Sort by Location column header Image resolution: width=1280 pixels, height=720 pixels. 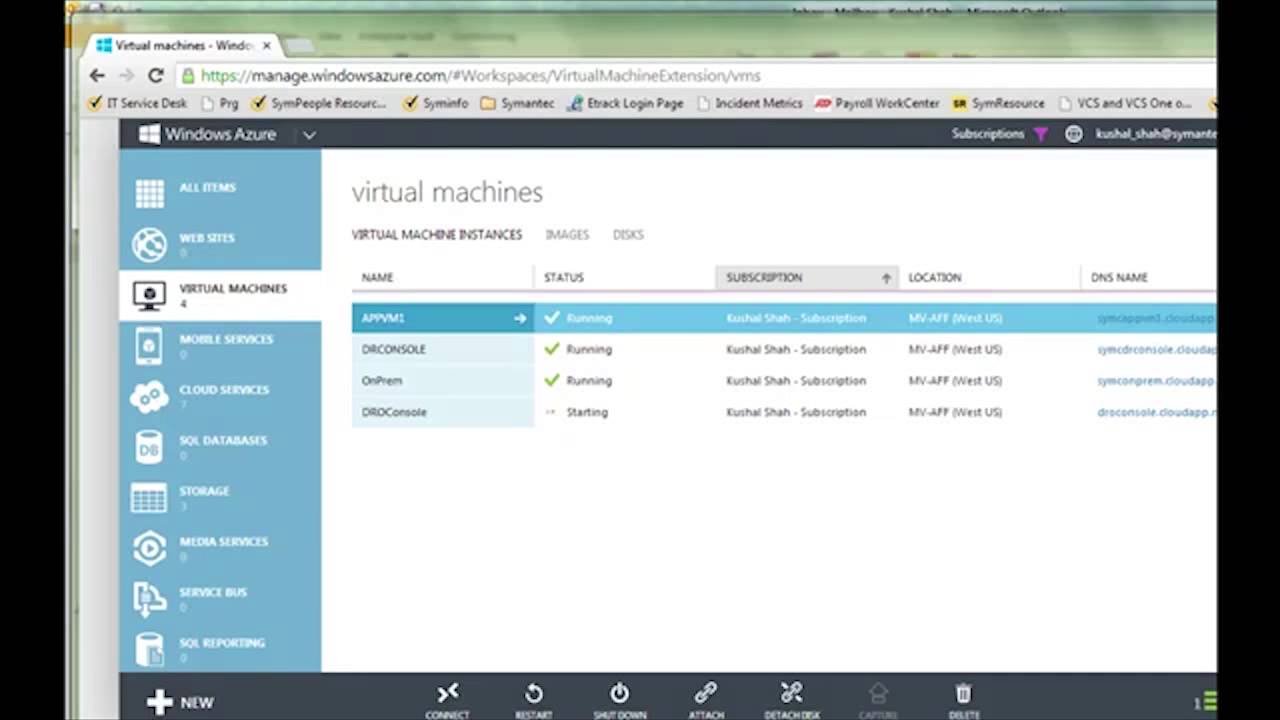(989, 277)
